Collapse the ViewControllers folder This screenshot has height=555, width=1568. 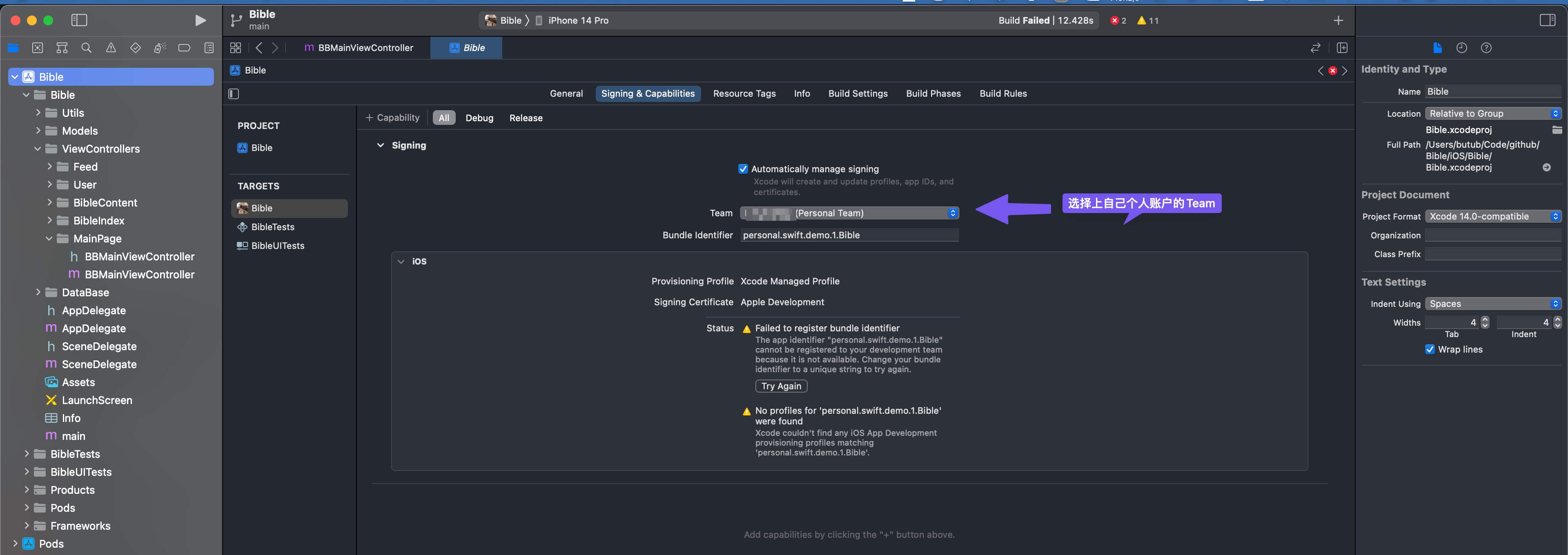point(38,149)
